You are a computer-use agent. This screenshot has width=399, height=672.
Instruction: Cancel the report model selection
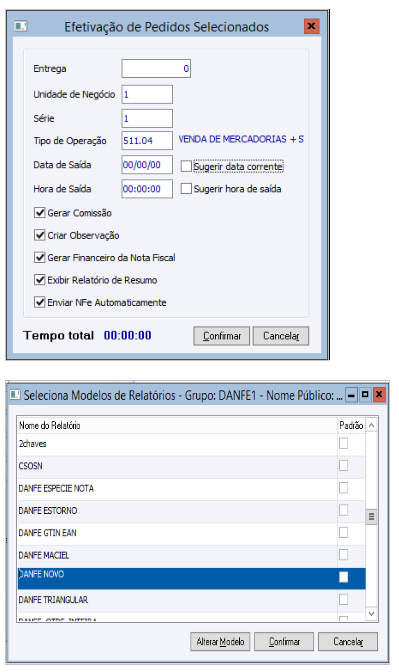click(x=348, y=642)
